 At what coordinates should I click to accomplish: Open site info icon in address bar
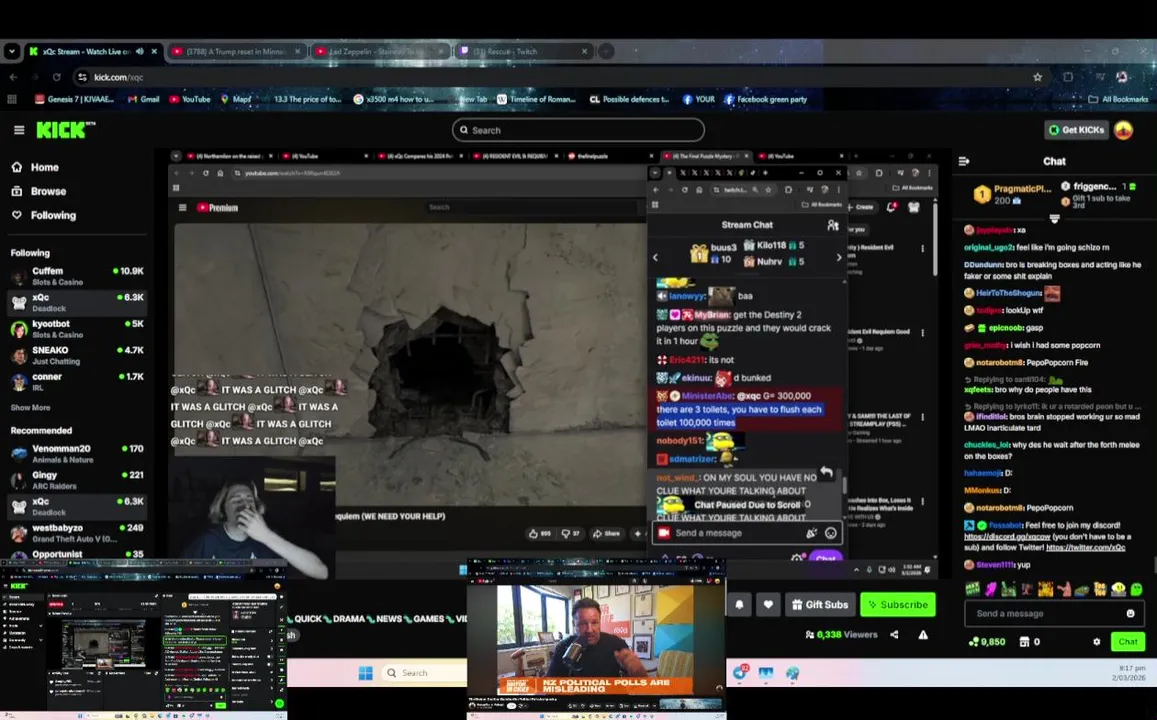click(x=83, y=77)
